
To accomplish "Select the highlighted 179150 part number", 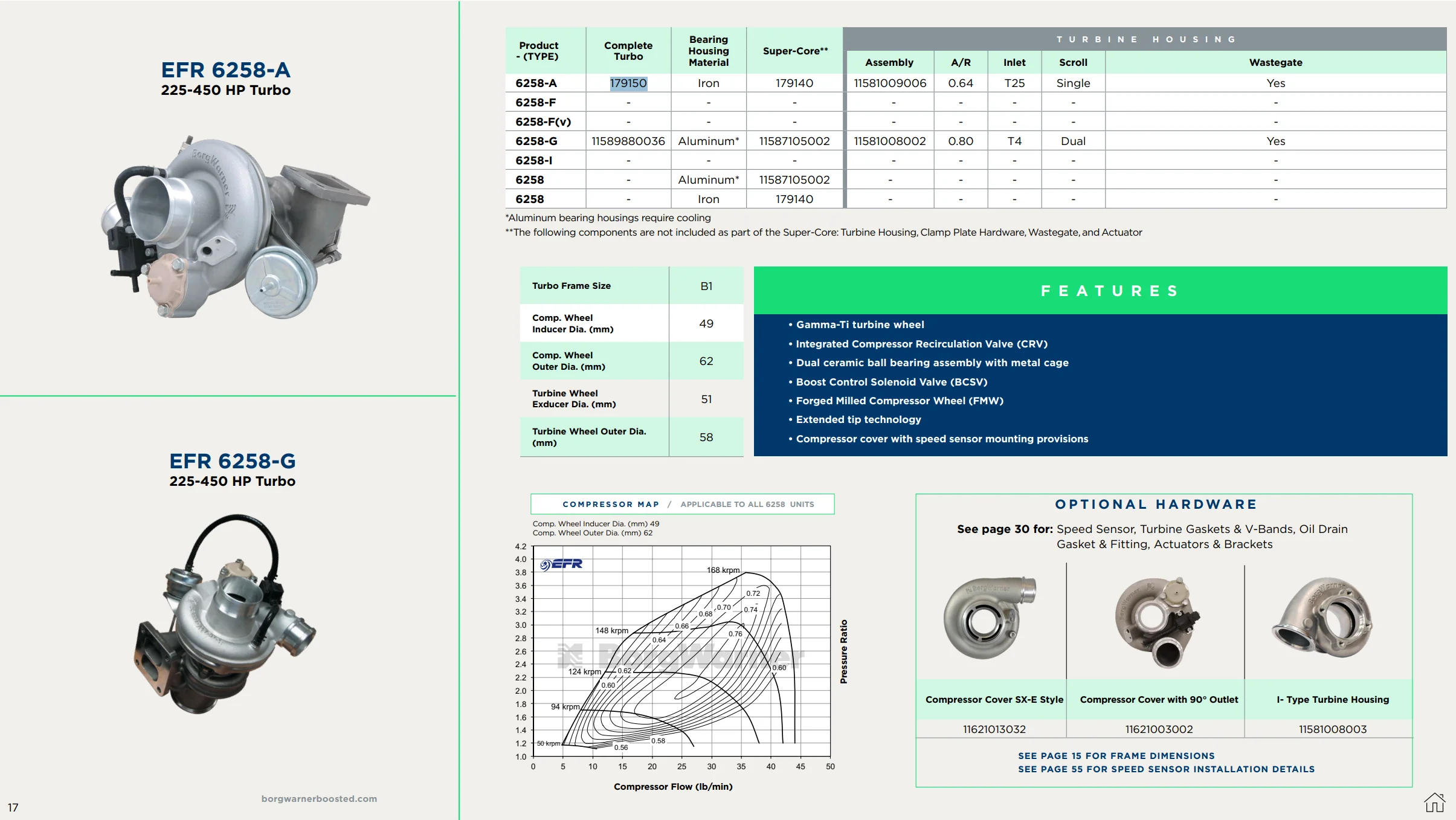I will click(628, 83).
